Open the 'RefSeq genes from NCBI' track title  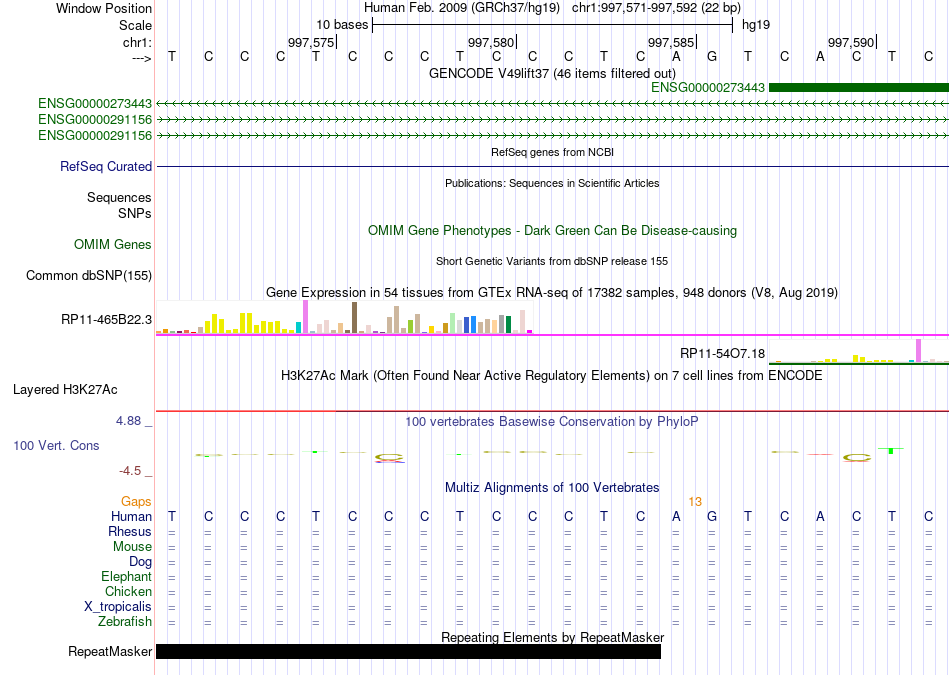point(552,152)
